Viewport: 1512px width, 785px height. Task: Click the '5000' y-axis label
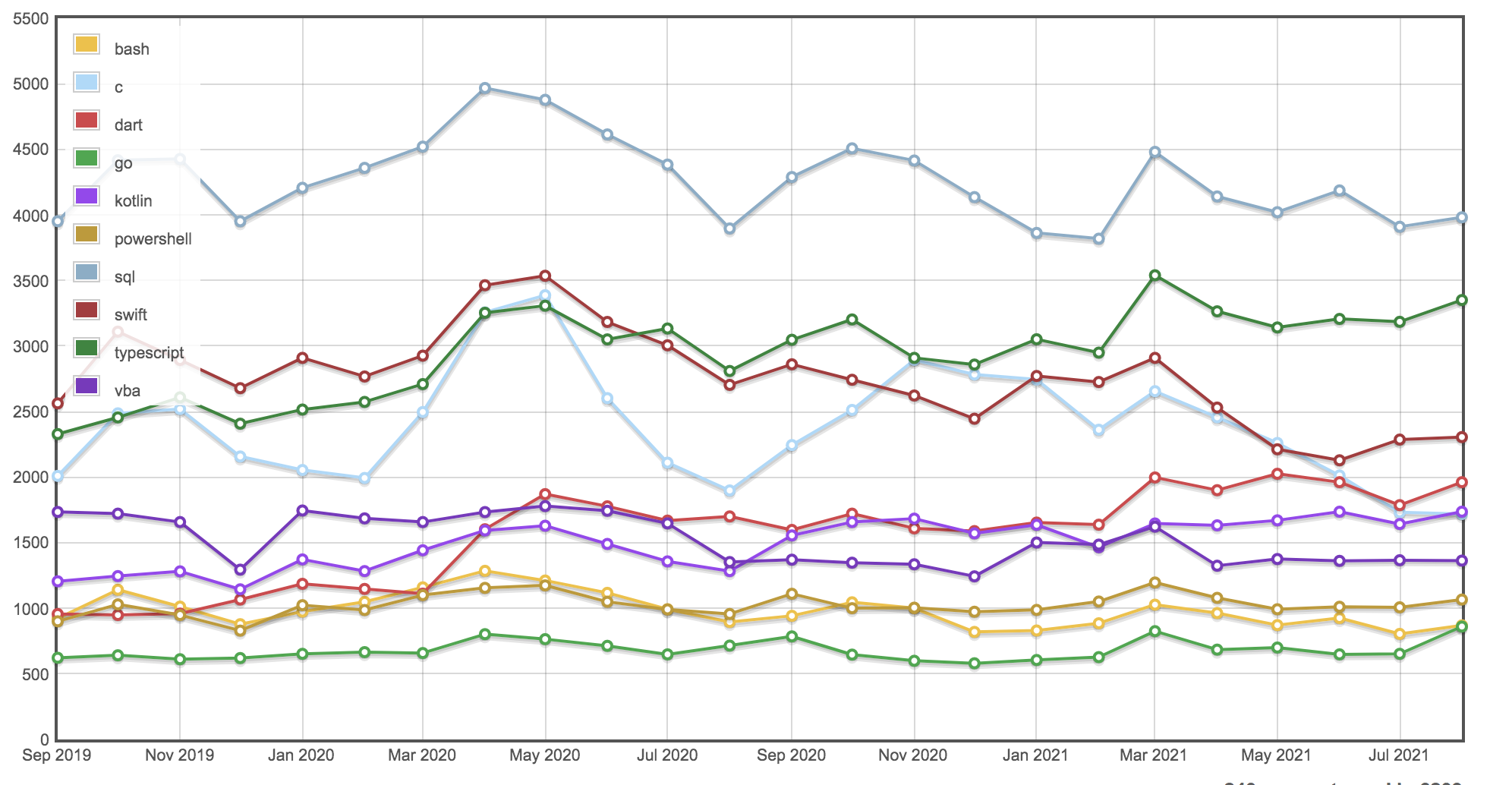pyautogui.click(x=31, y=84)
